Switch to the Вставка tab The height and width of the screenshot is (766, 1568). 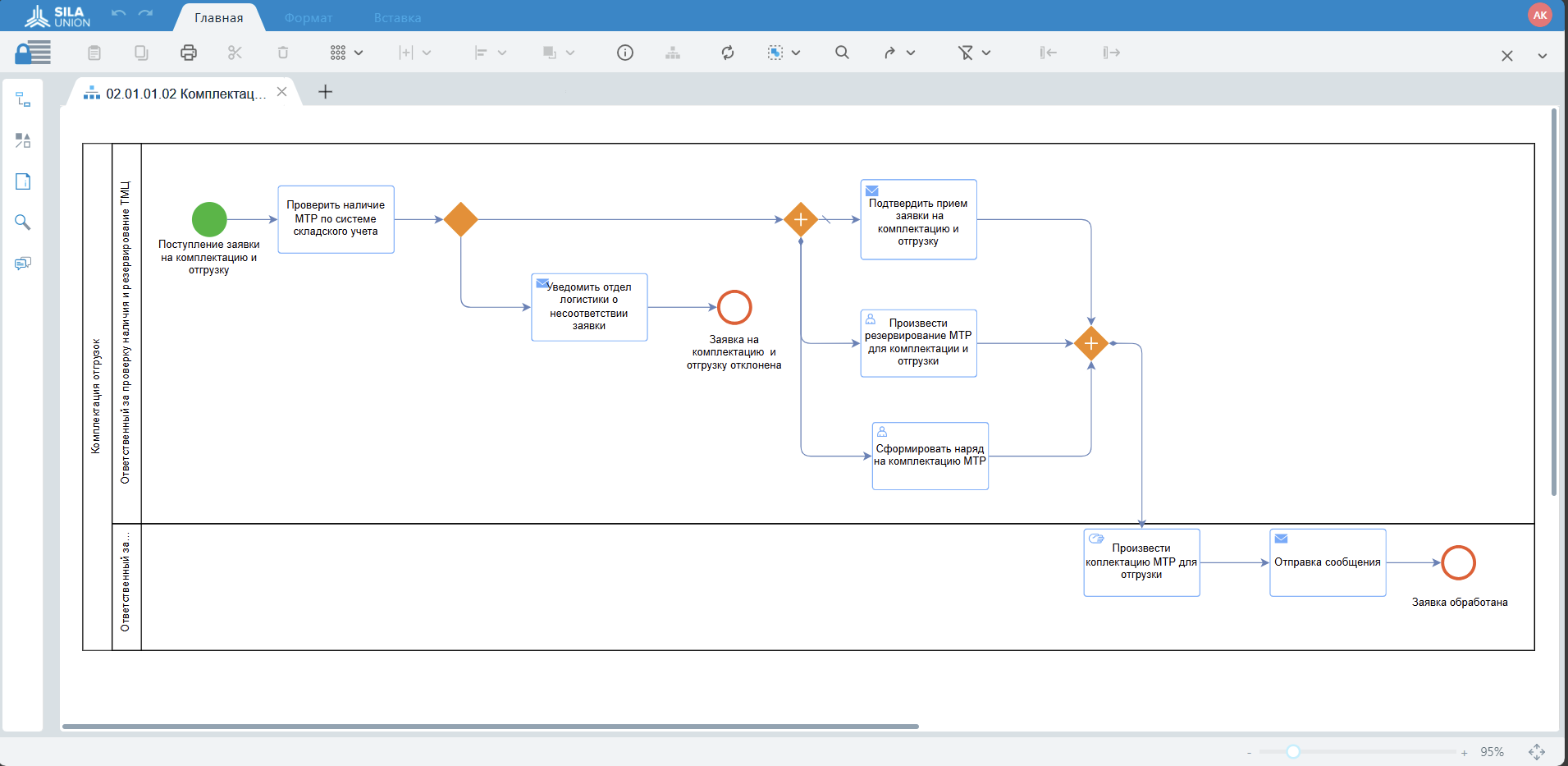click(397, 18)
